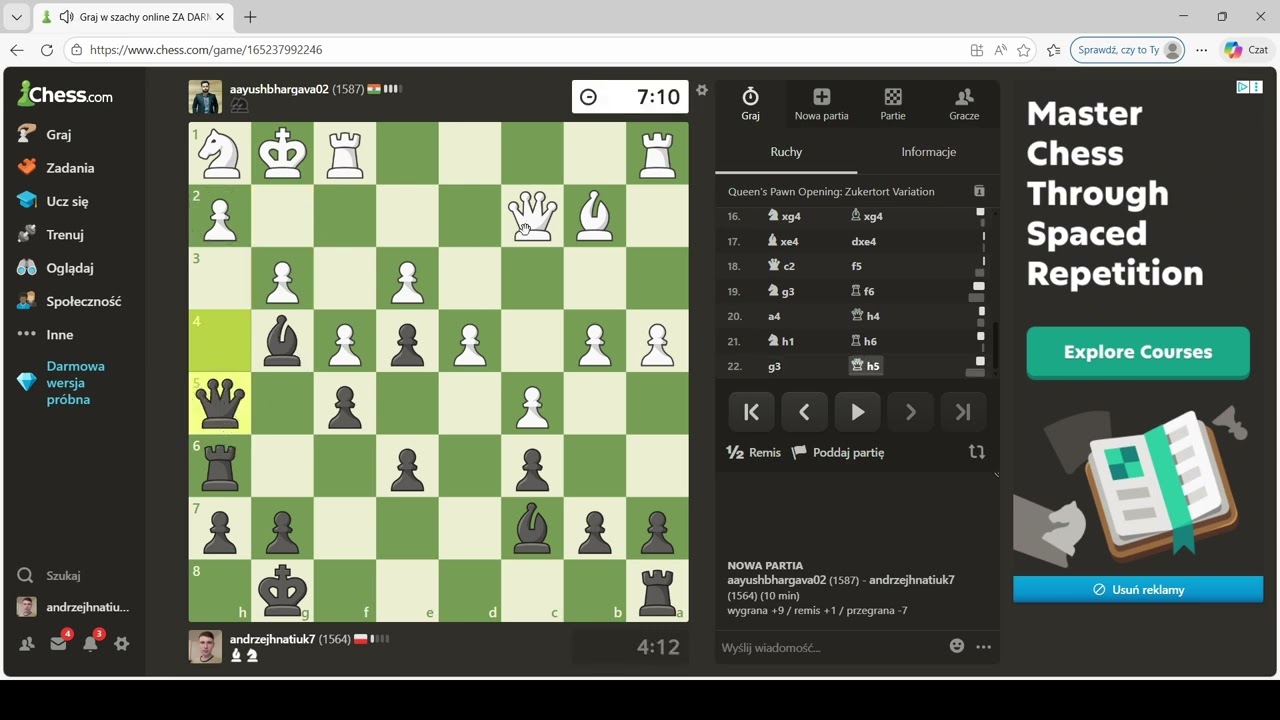Open notifications bell icon with badge
This screenshot has width=1280, height=720.
pyautogui.click(x=90, y=644)
